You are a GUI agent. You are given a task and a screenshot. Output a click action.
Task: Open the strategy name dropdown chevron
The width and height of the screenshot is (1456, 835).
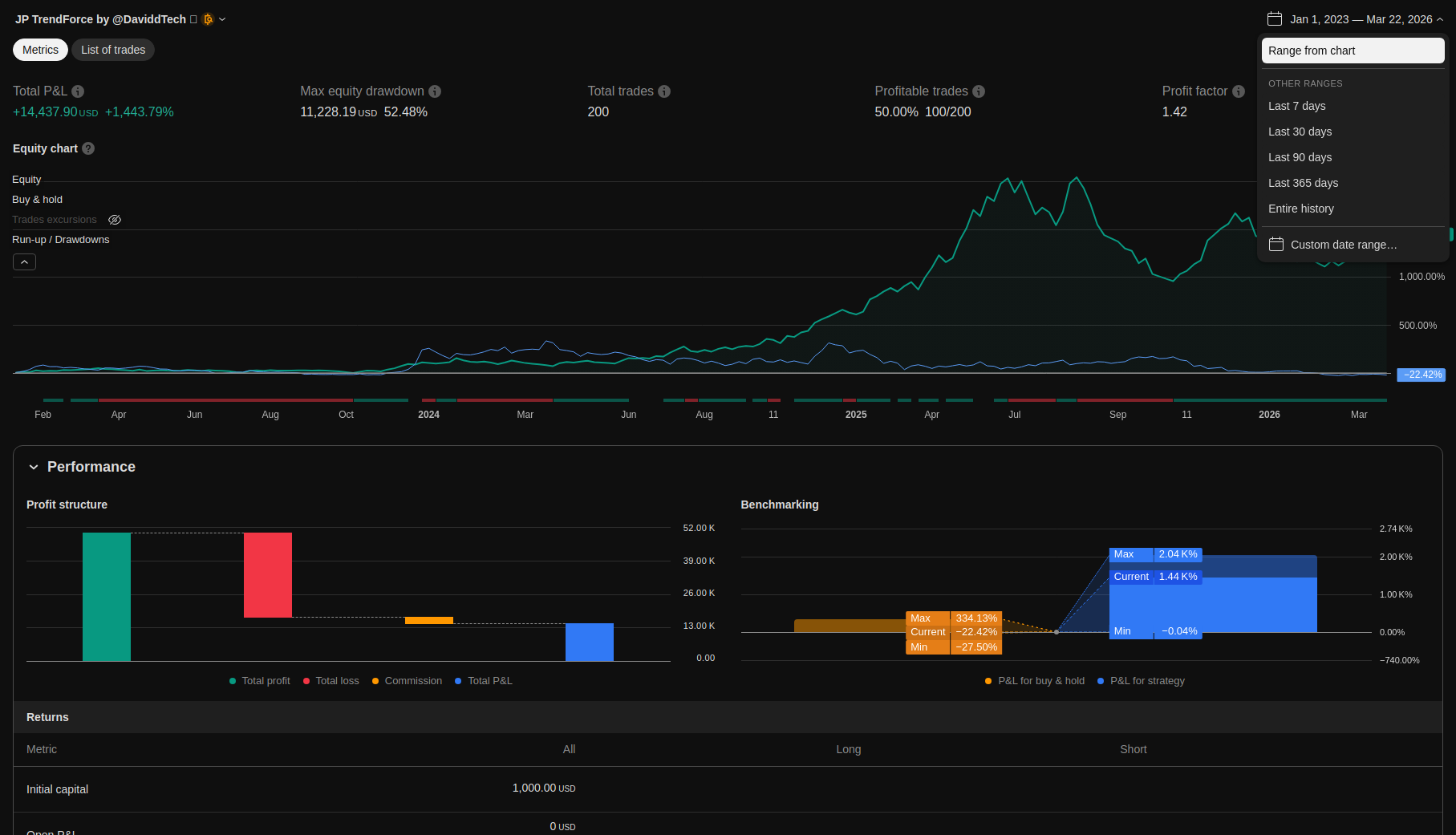[222, 19]
